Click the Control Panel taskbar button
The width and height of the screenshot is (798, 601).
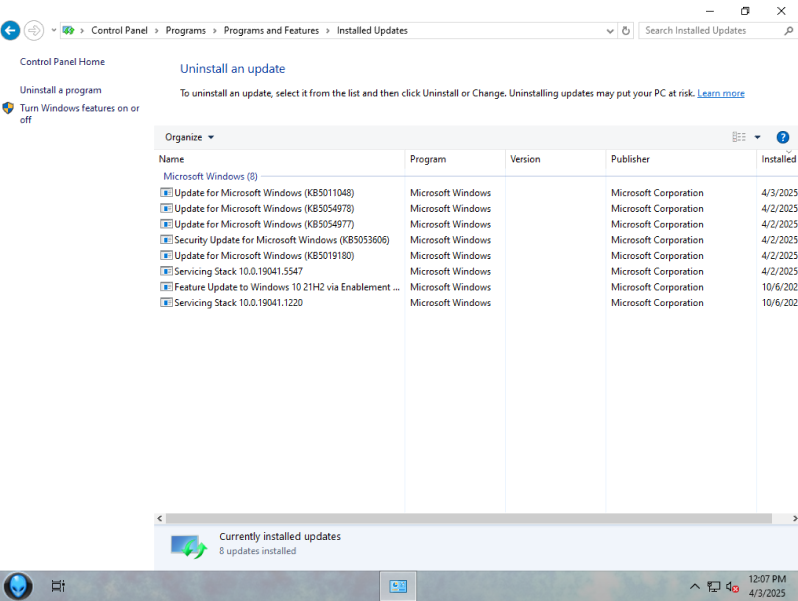click(x=398, y=586)
